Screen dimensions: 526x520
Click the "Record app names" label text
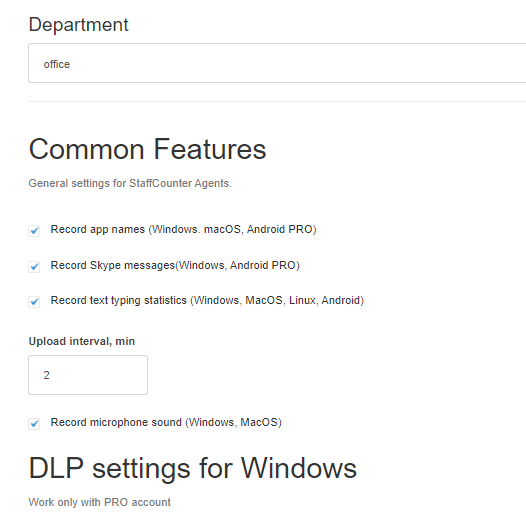click(x=98, y=229)
